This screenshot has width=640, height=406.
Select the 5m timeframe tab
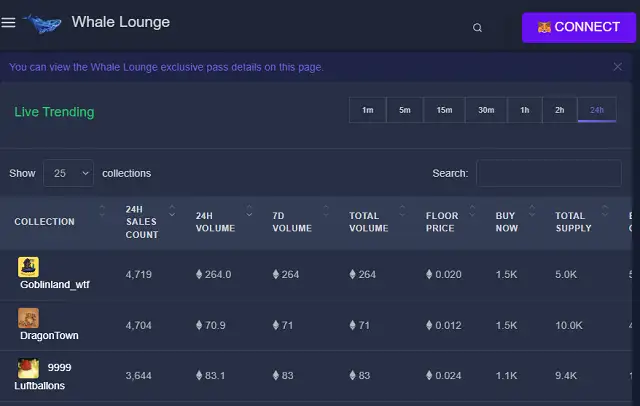(x=404, y=110)
